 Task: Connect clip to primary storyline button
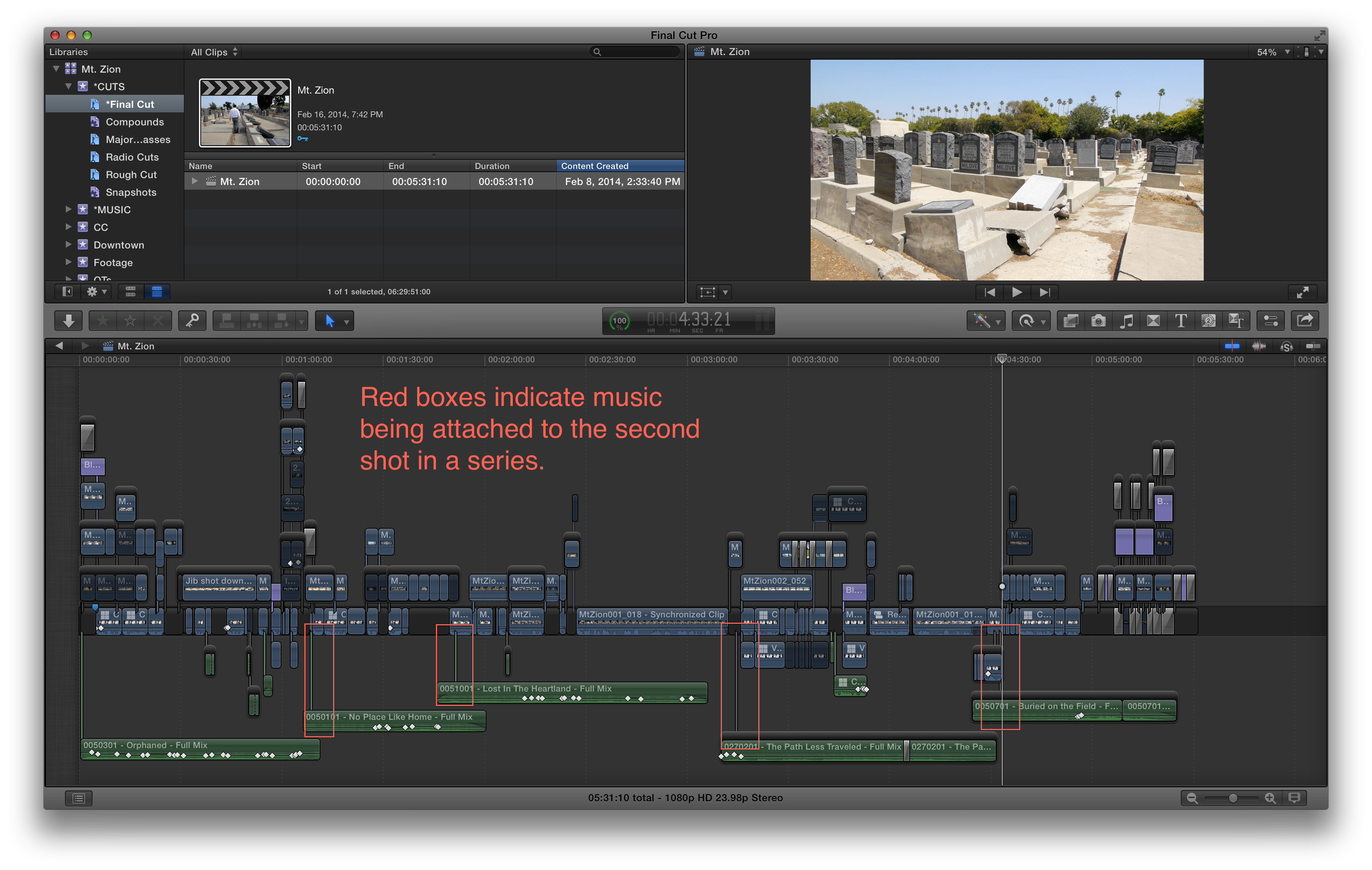tap(227, 321)
